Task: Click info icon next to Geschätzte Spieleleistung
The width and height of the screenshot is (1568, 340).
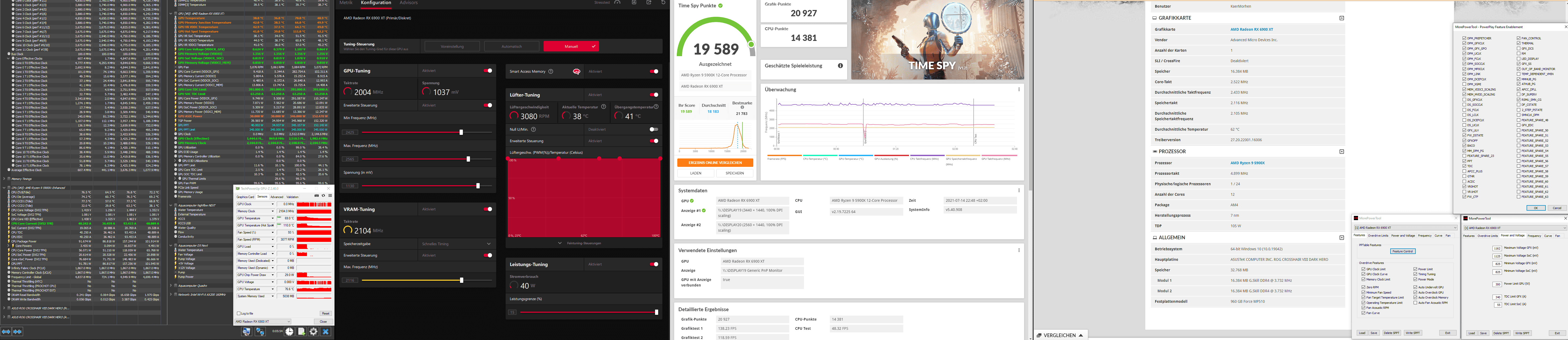Action: tap(840, 66)
